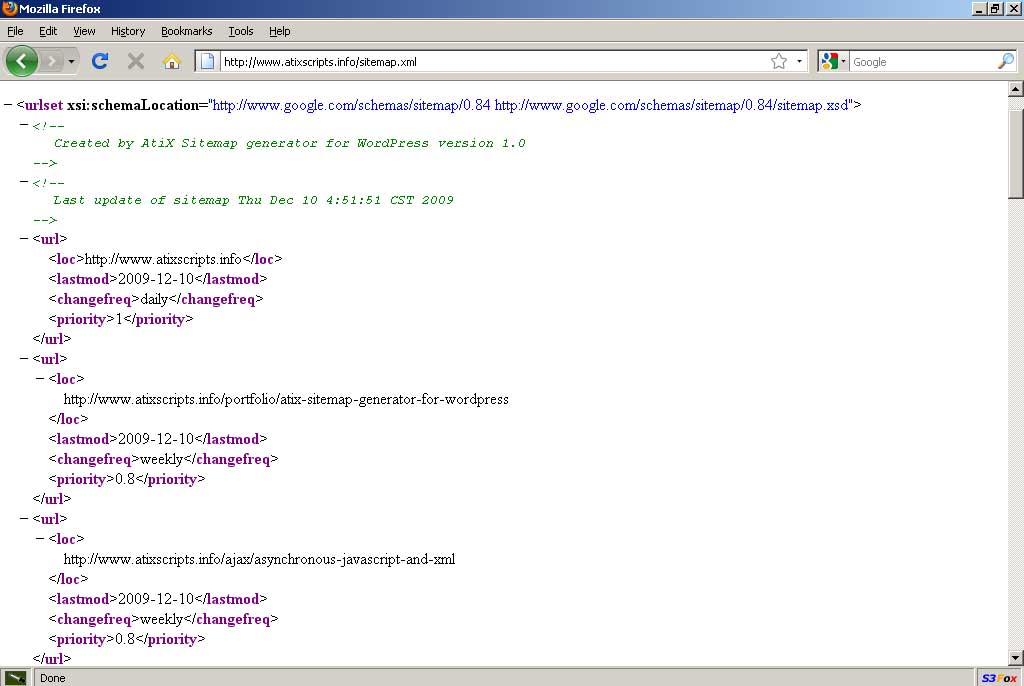Image resolution: width=1024 pixels, height=686 pixels.
Task: Click lastmod line under the homepage loc
Action: tap(157, 279)
